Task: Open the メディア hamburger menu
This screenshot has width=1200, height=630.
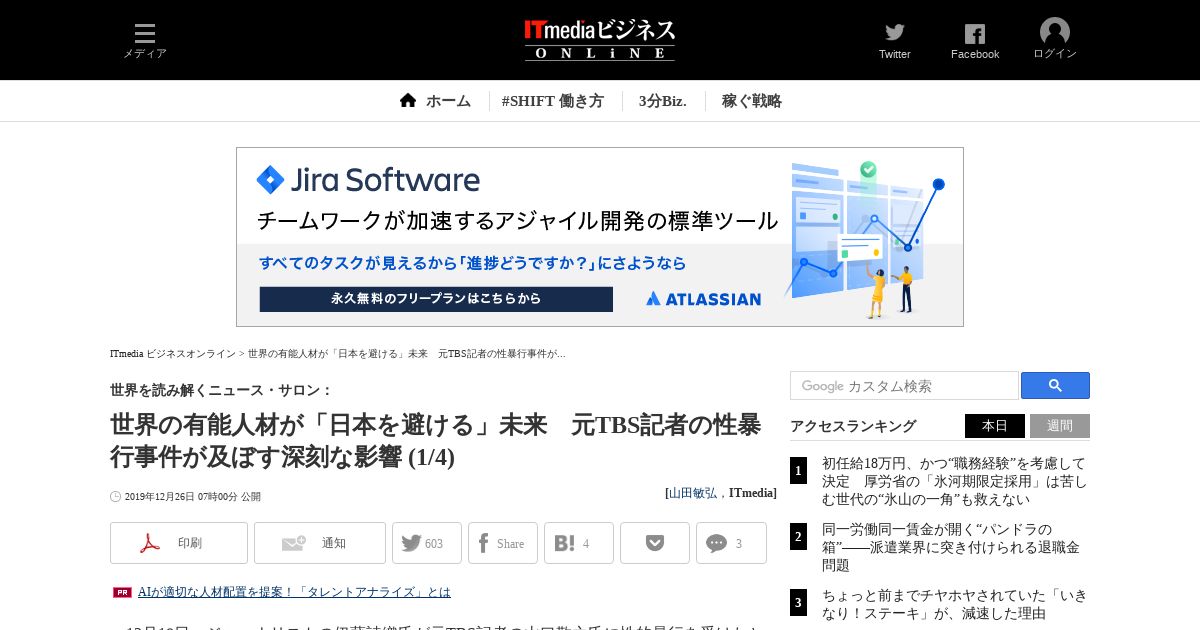Action: tap(145, 40)
